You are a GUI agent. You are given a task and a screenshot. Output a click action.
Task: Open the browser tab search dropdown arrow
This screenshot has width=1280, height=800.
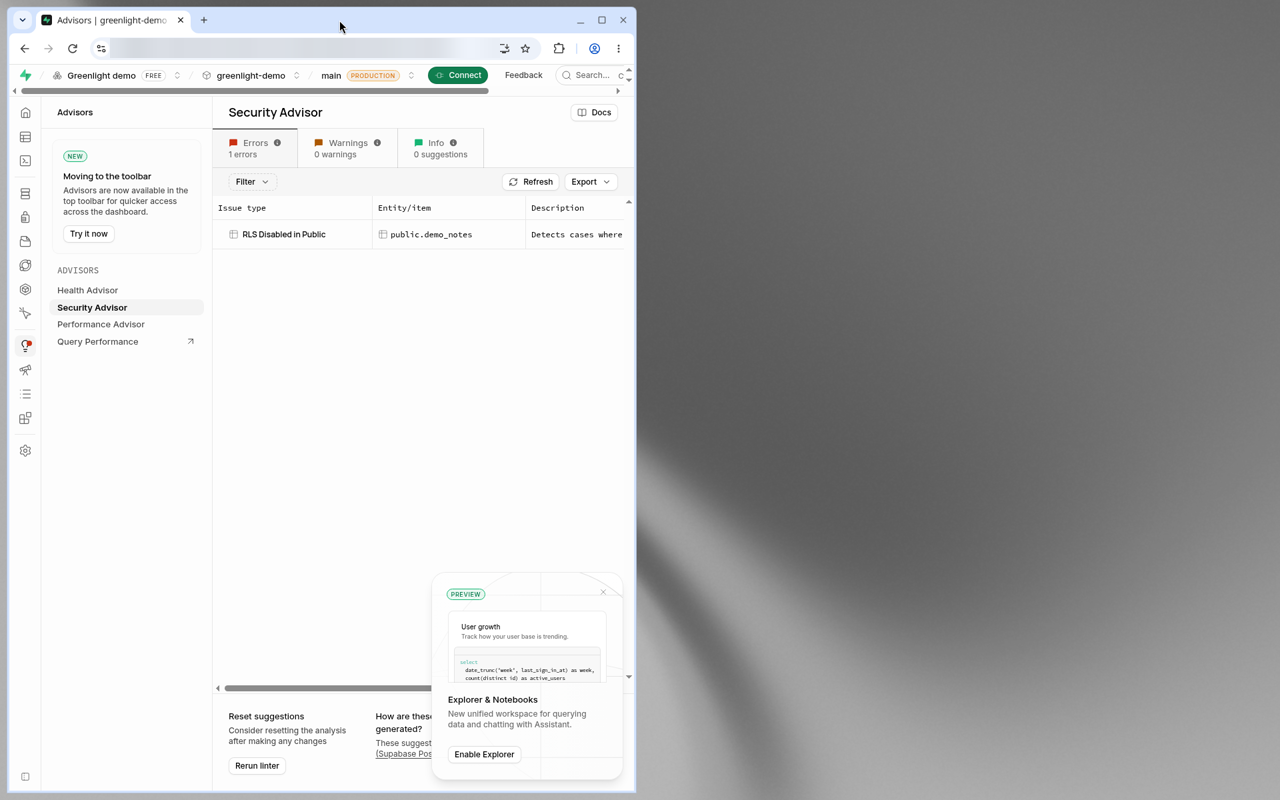tap(22, 20)
